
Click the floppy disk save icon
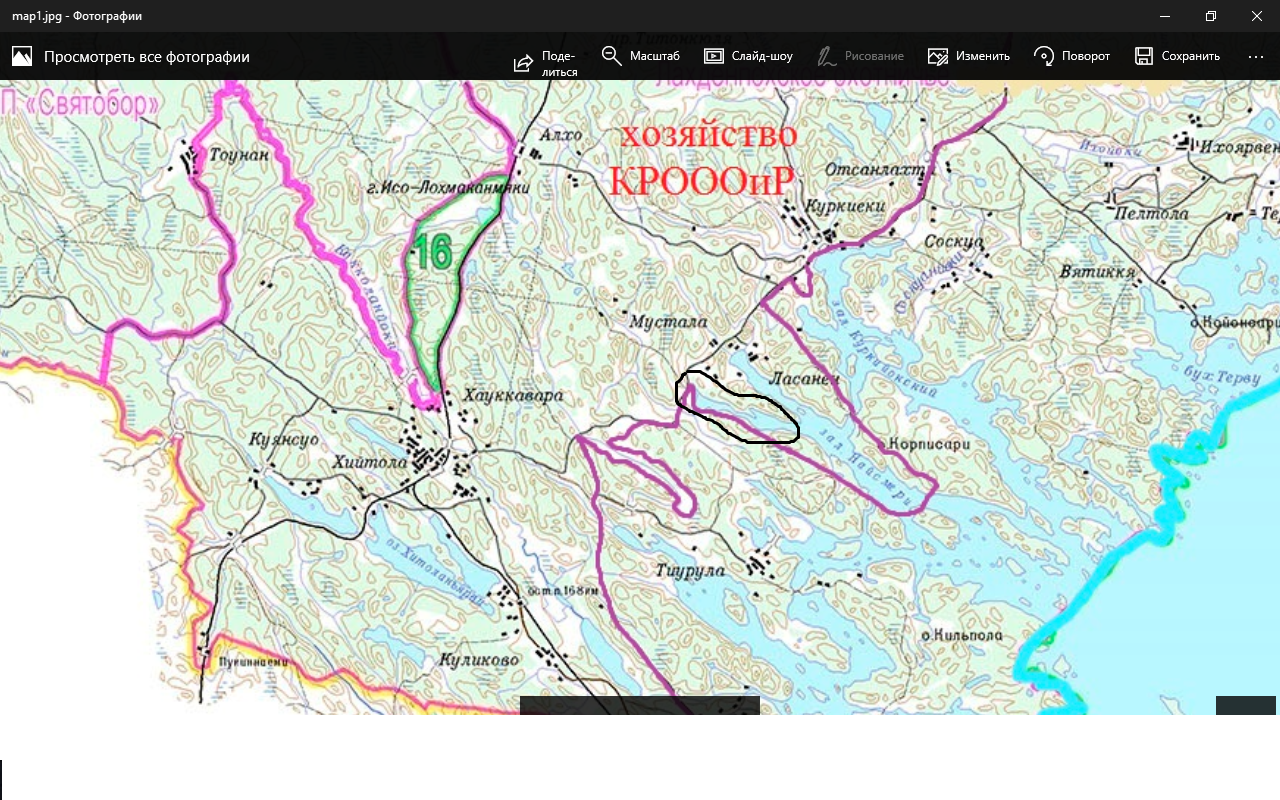coord(1145,56)
